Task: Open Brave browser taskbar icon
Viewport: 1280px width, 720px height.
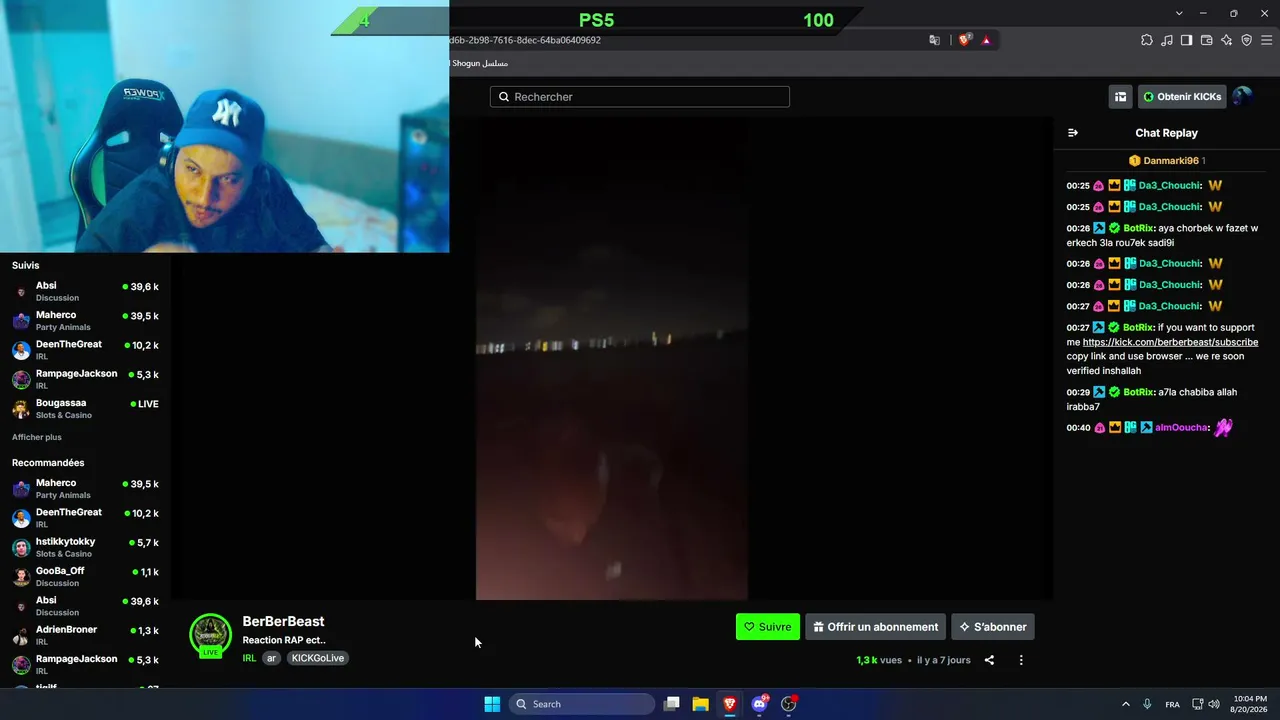Action: tap(730, 704)
